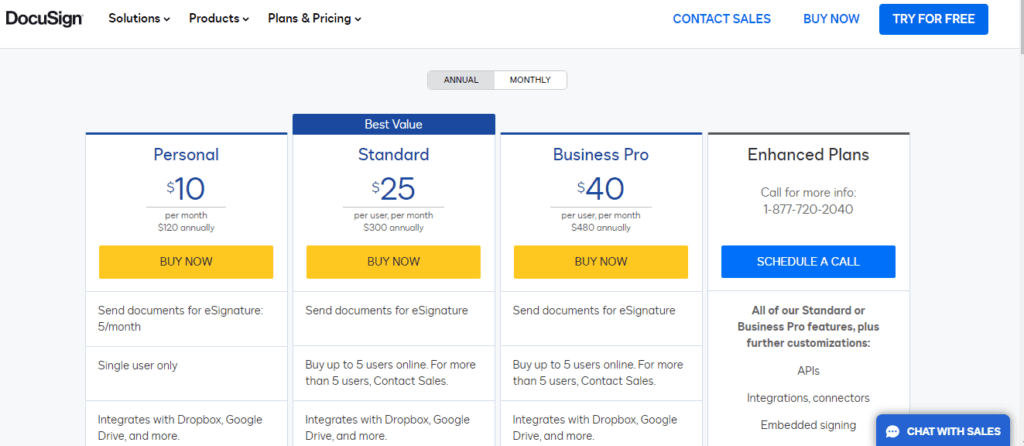
Task: Click the chat bubble icon
Action: pos(893,432)
